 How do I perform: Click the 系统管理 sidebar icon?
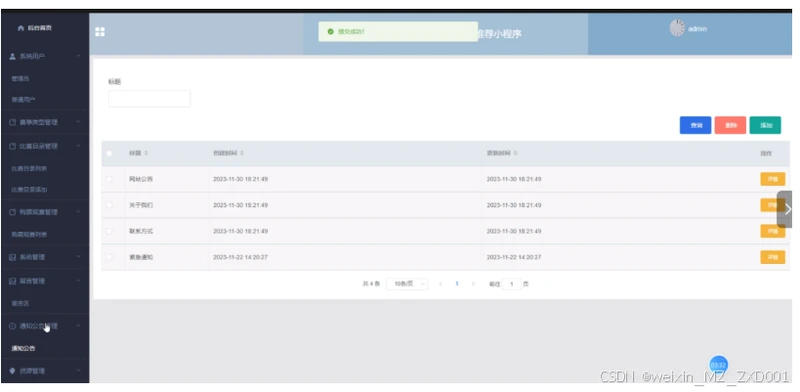(13, 257)
